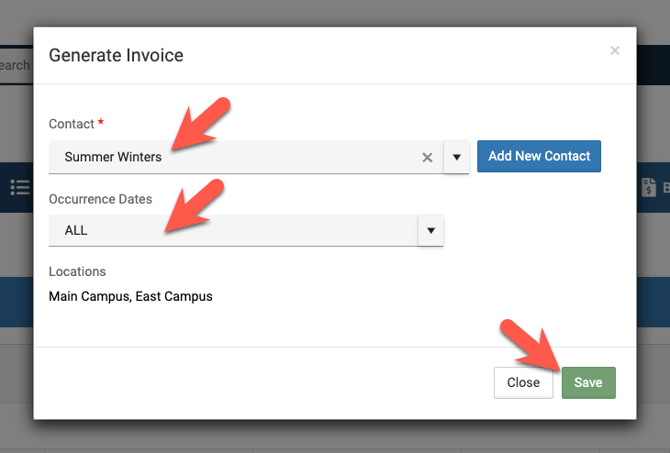Screen dimensions: 670x453
Task: Open the Occurrence Dates dropdown arrow
Action: point(431,230)
